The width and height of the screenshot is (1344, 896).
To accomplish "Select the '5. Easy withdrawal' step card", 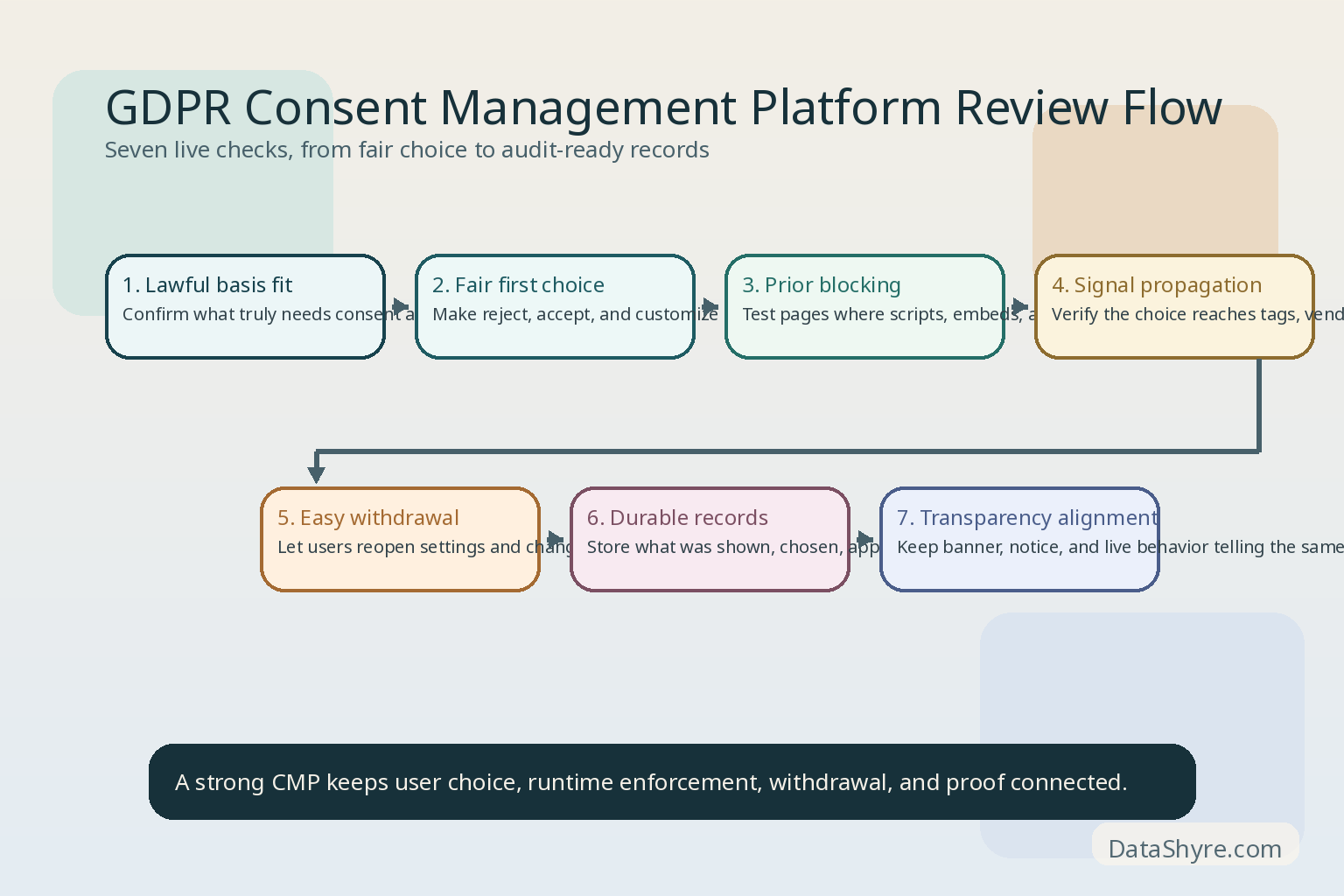I will click(x=401, y=540).
